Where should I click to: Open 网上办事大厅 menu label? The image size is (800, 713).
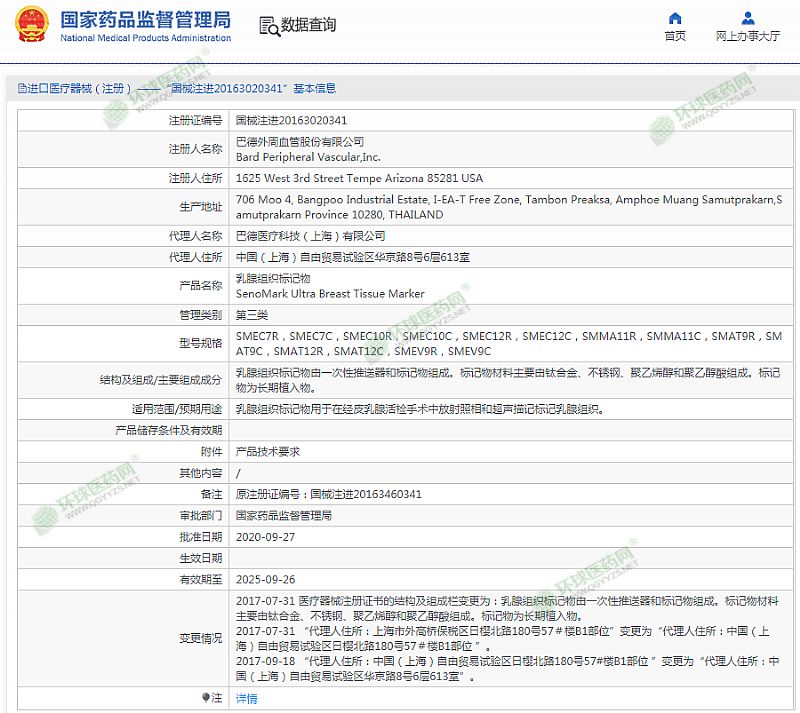[x=748, y=37]
